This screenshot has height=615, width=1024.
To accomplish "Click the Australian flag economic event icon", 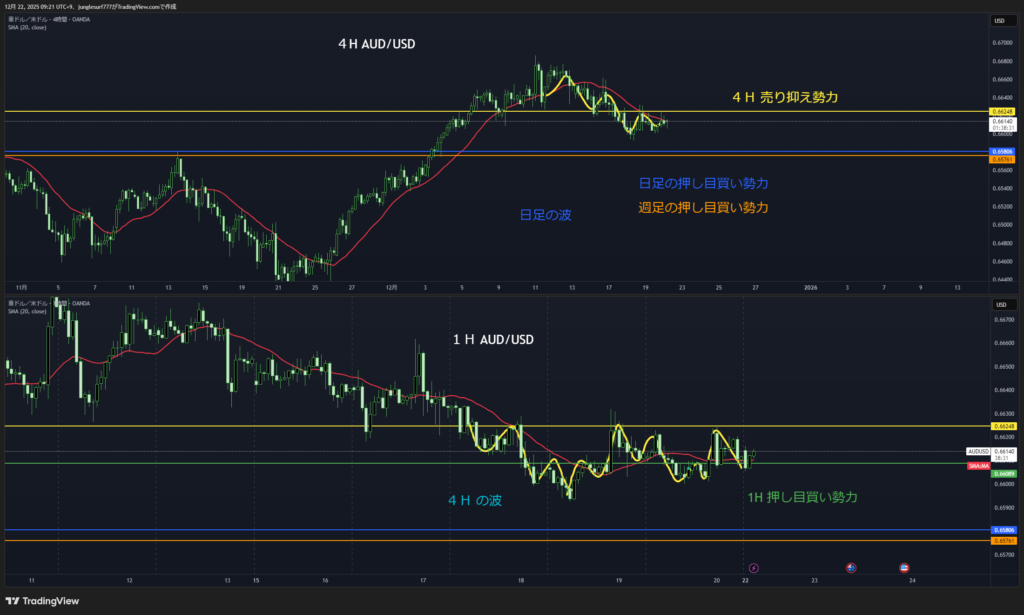I will coord(850,567).
